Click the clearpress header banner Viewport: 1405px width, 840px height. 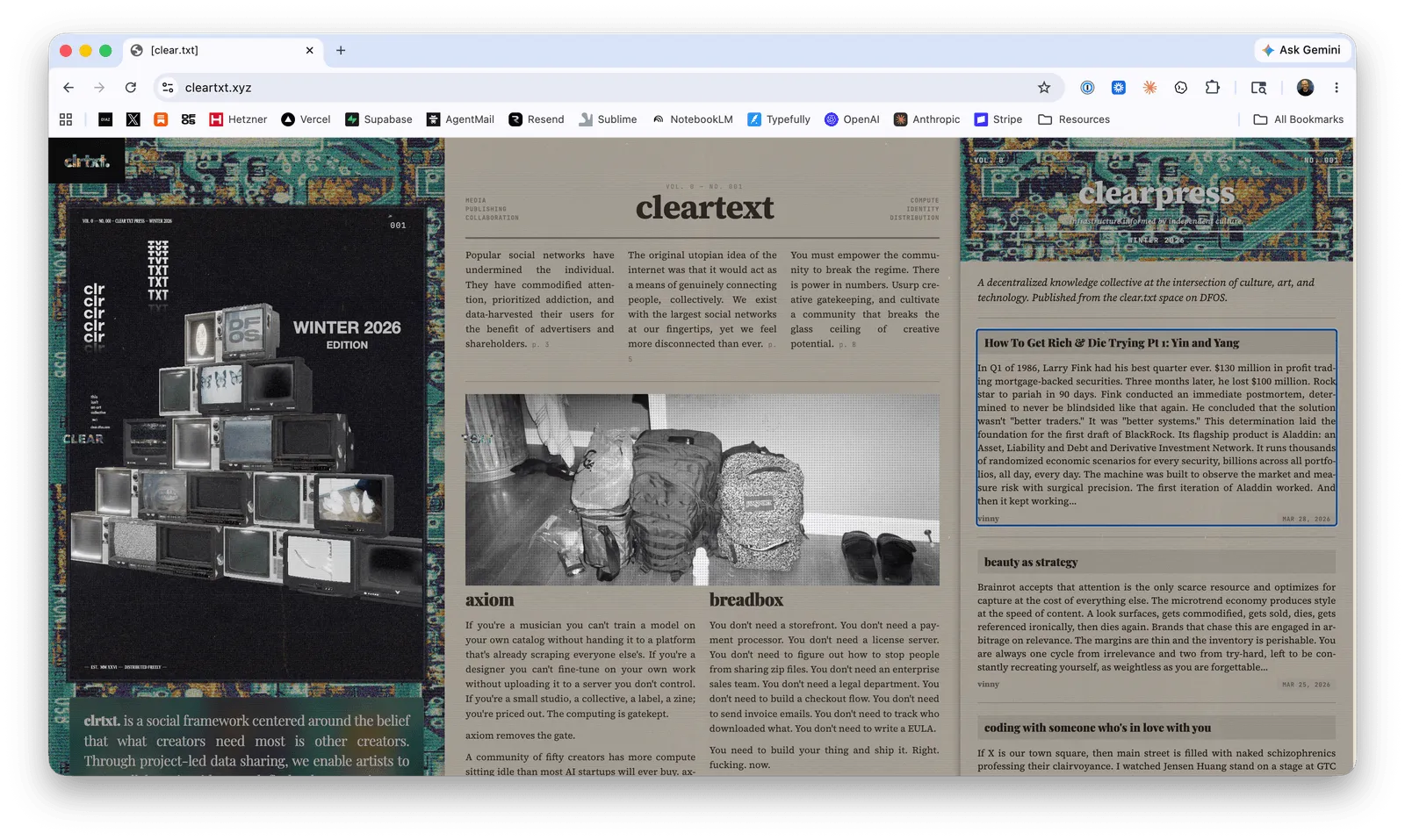pyautogui.click(x=1156, y=200)
